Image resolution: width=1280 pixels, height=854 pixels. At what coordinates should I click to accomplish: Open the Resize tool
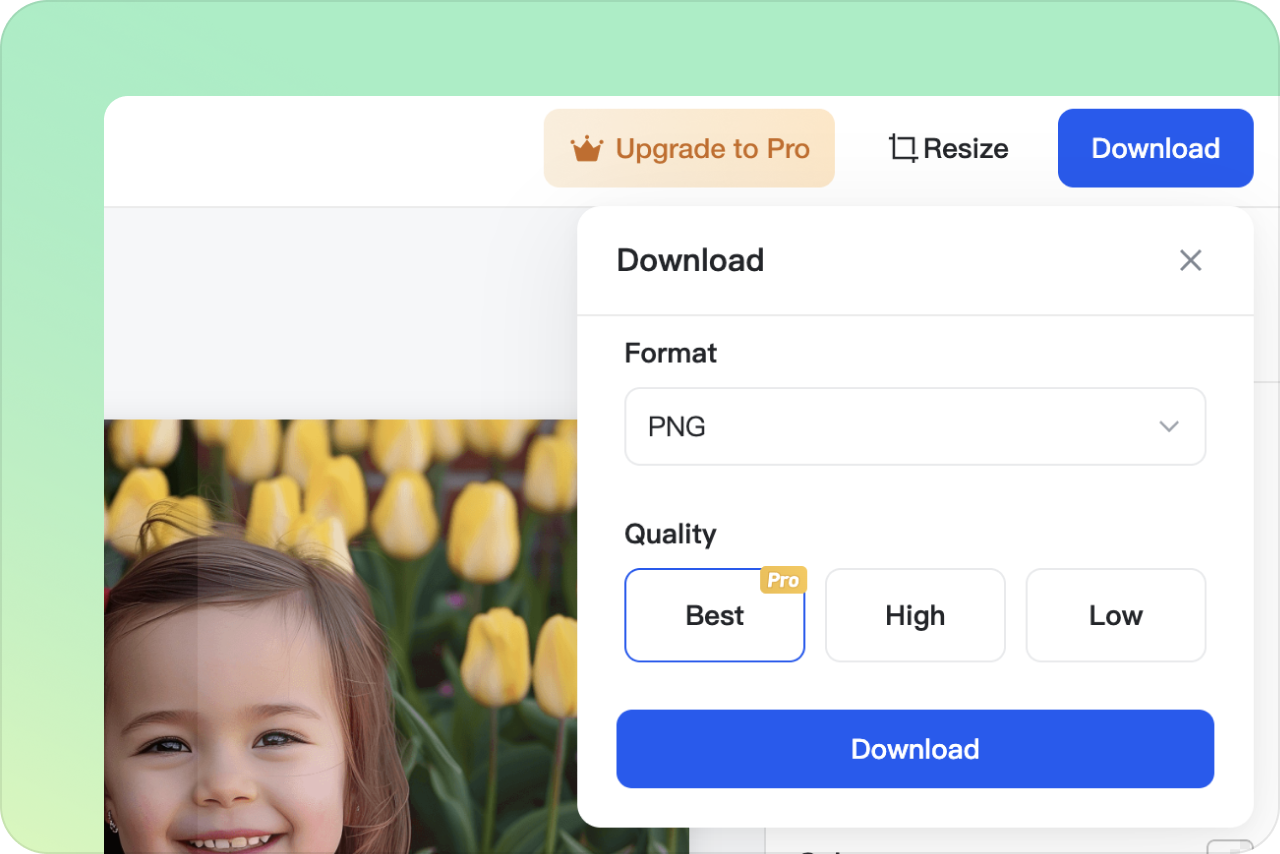(948, 148)
